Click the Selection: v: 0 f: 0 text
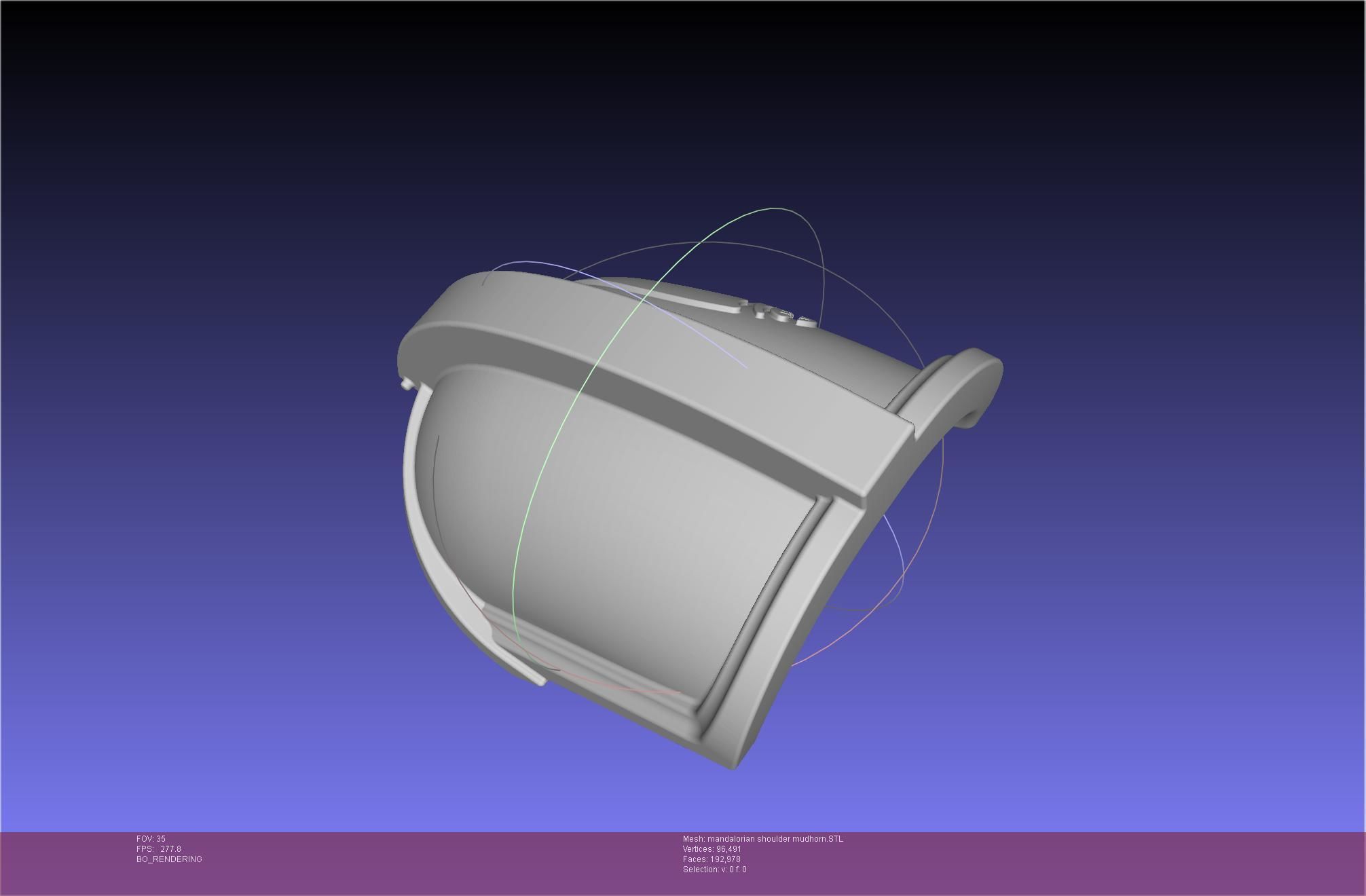1366x896 pixels. 715,870
